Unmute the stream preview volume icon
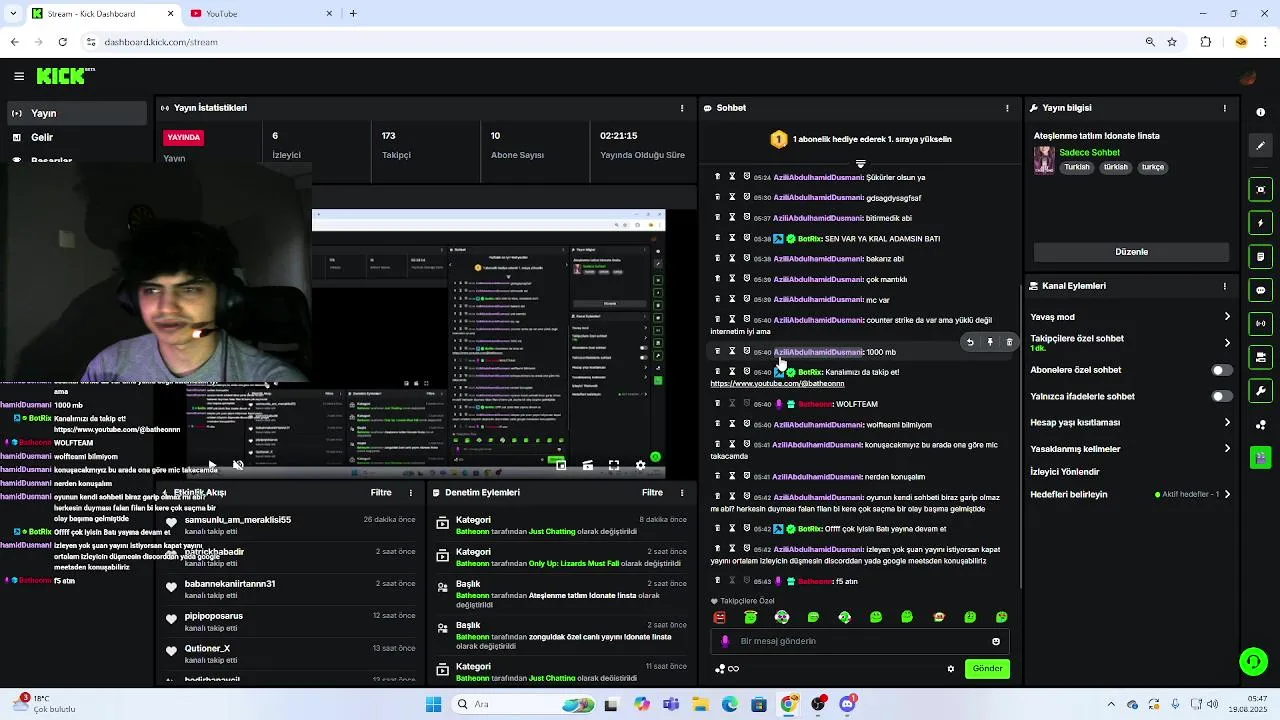This screenshot has height=720, width=1280. 238,465
